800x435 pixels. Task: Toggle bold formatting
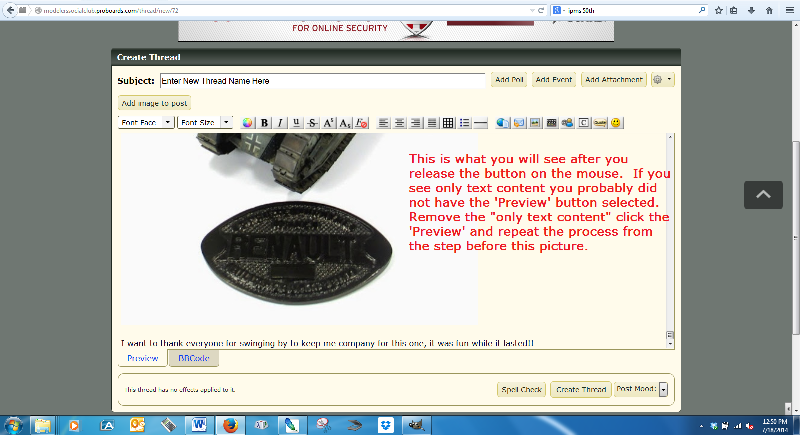(x=264, y=123)
